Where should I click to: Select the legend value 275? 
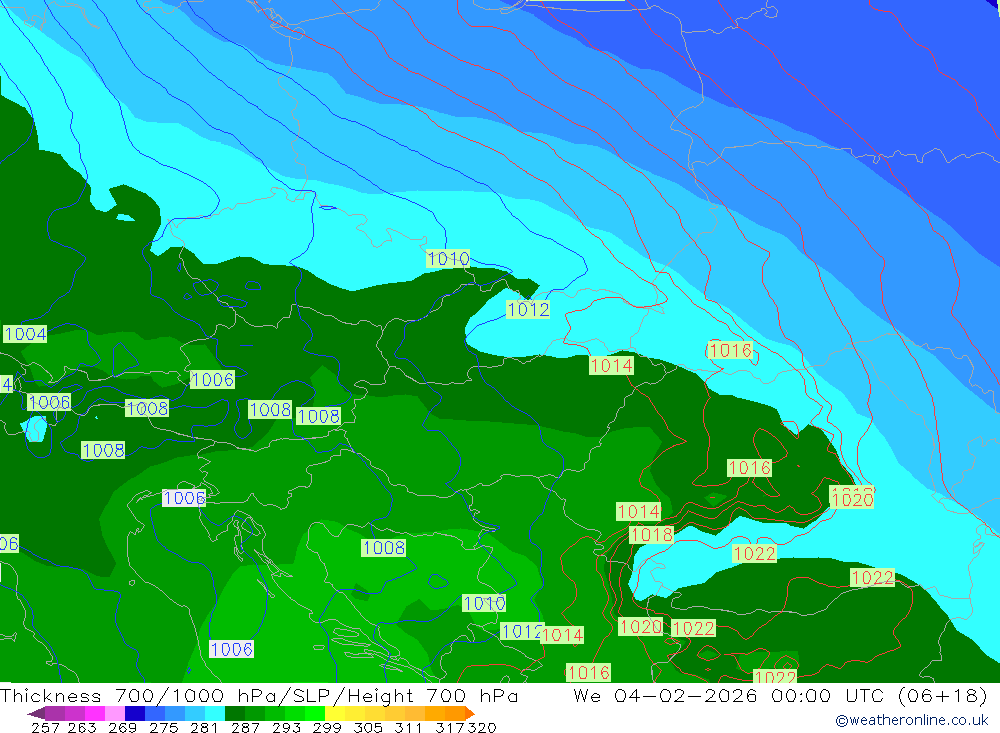point(163,727)
